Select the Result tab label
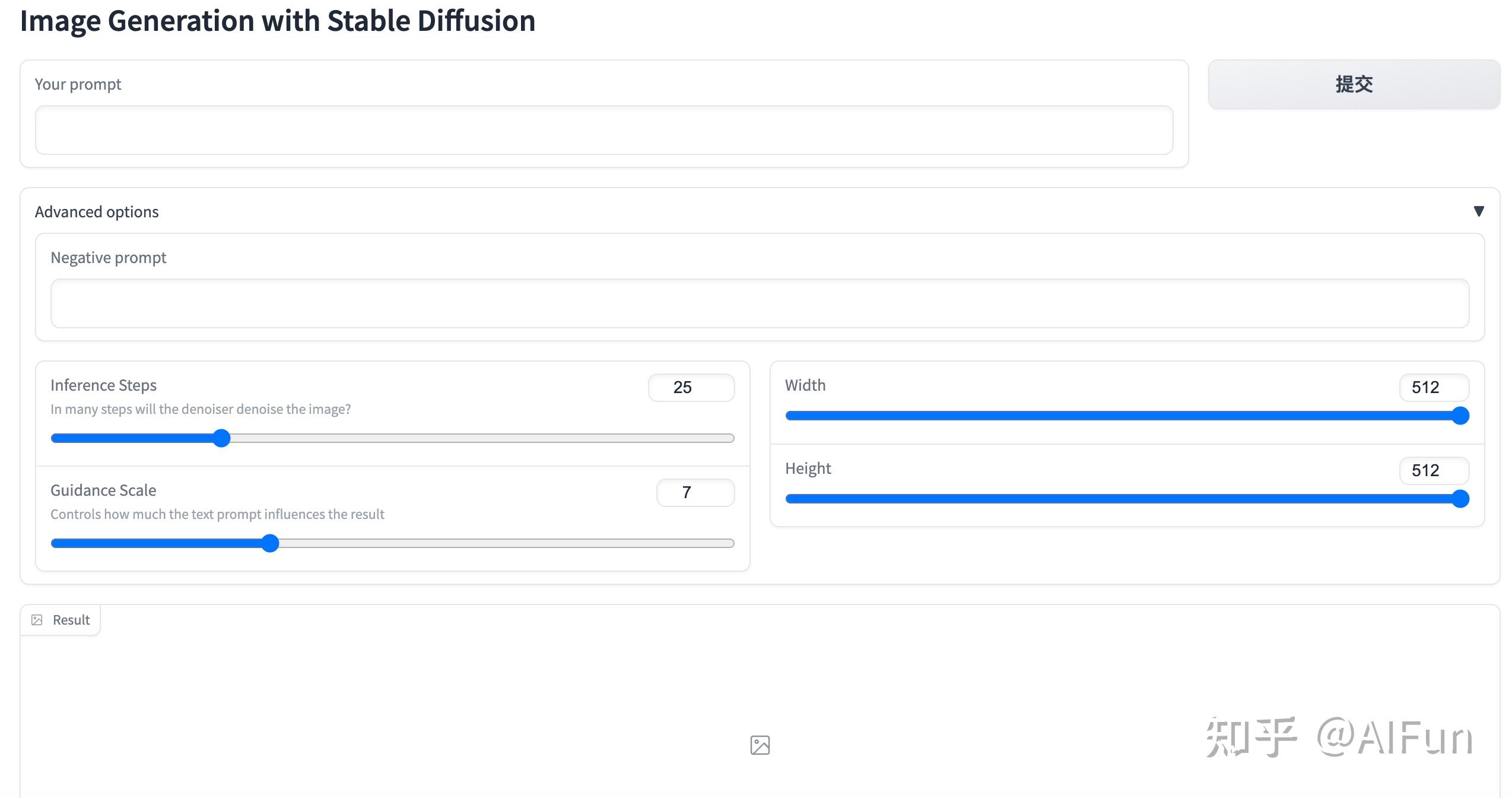This screenshot has width=1512, height=798. 71,620
